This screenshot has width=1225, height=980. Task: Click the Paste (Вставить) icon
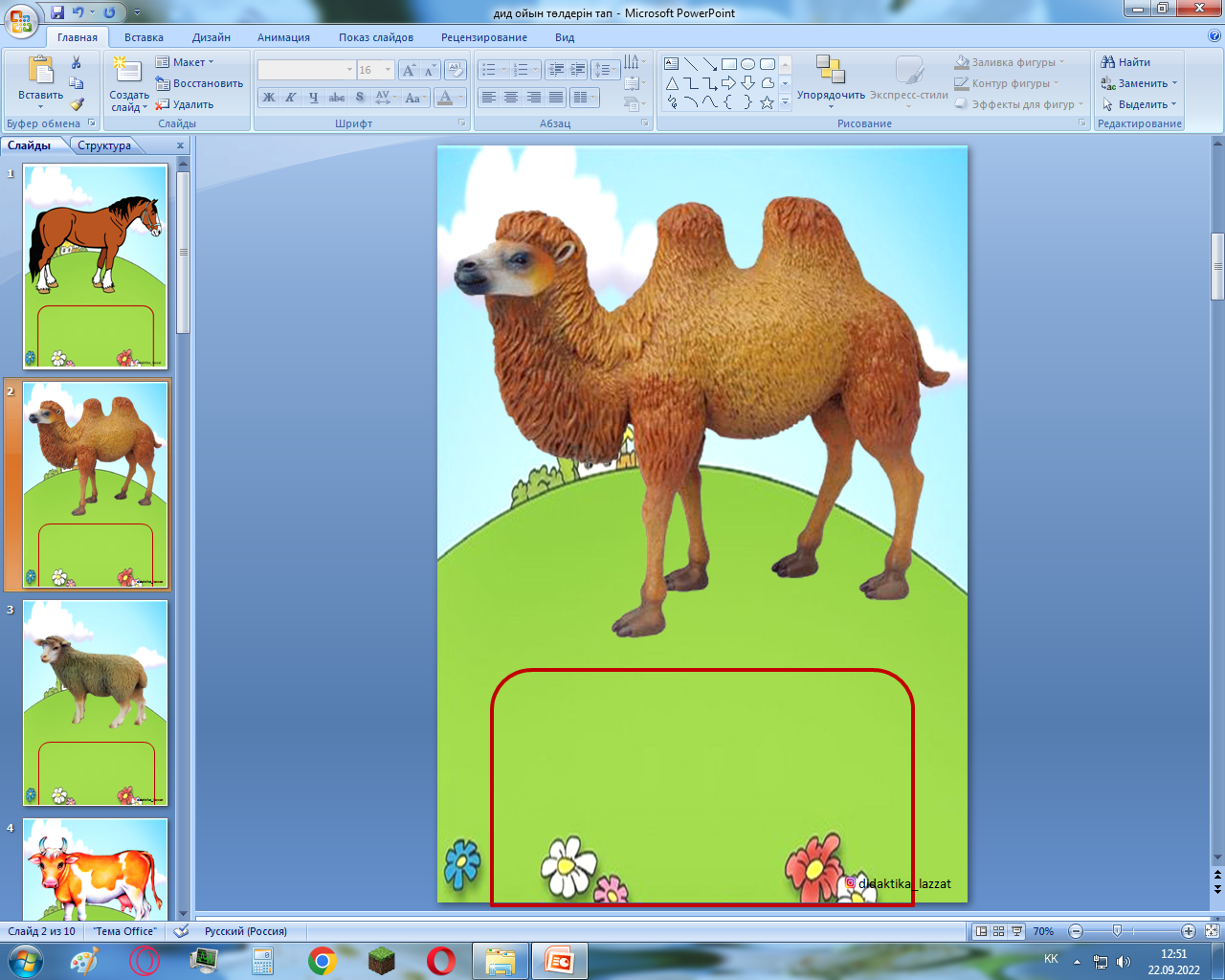coord(40,71)
